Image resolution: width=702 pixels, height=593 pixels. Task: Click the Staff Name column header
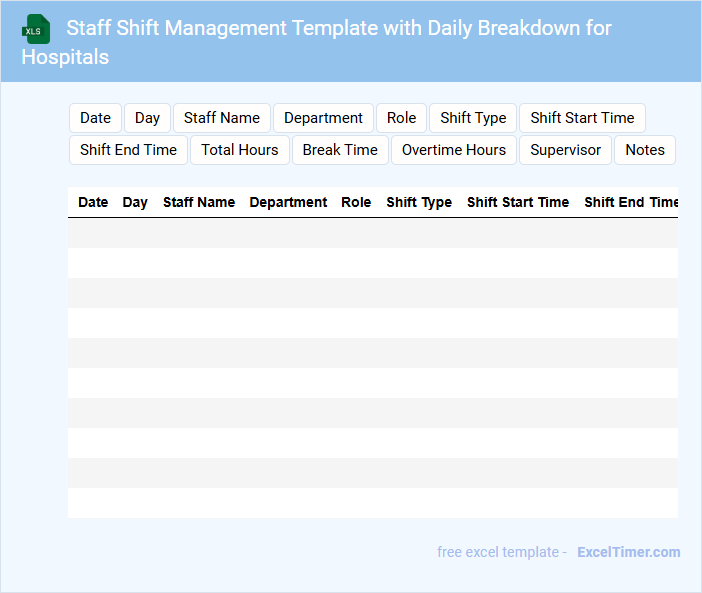click(199, 202)
